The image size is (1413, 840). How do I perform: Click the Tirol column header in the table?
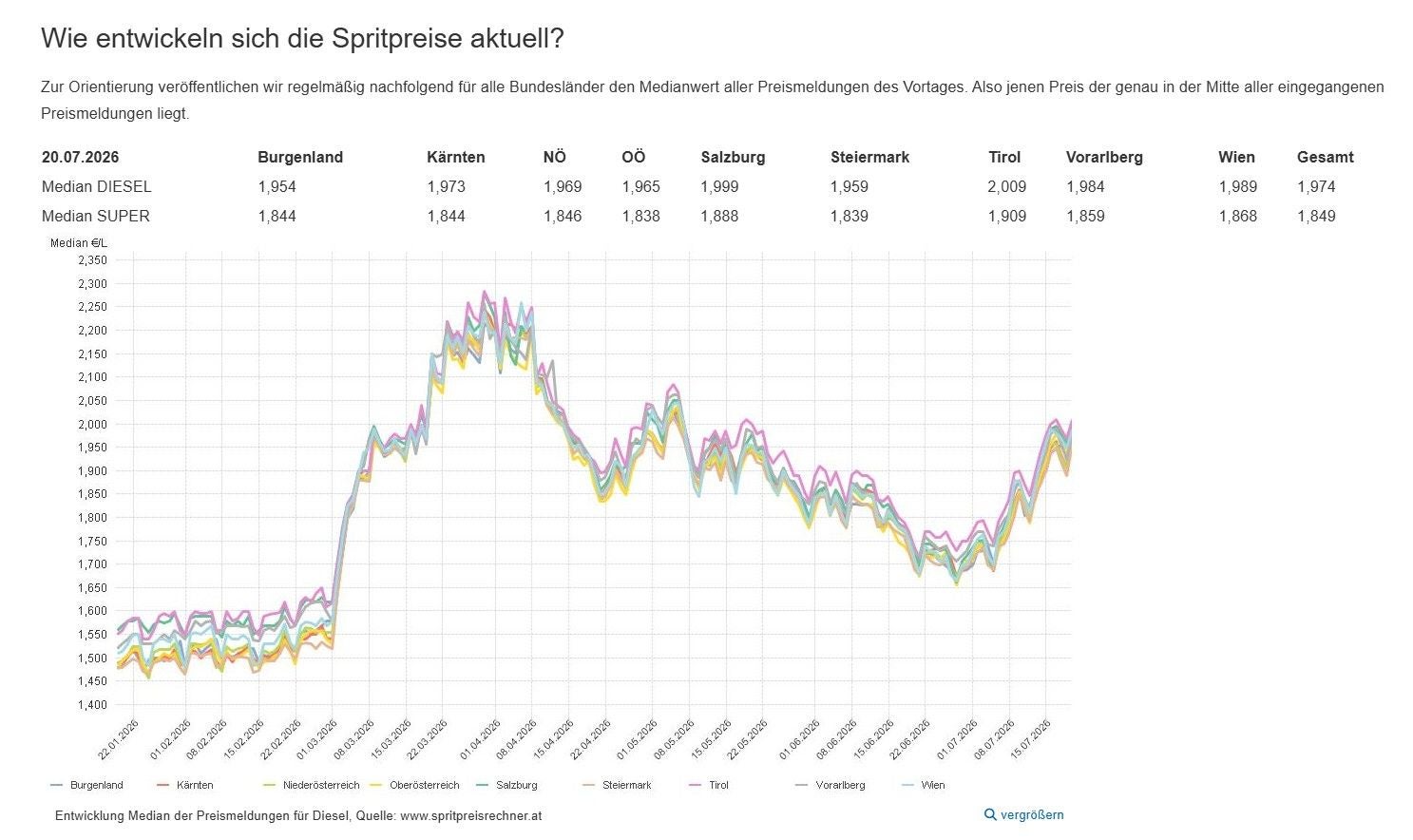point(1004,157)
